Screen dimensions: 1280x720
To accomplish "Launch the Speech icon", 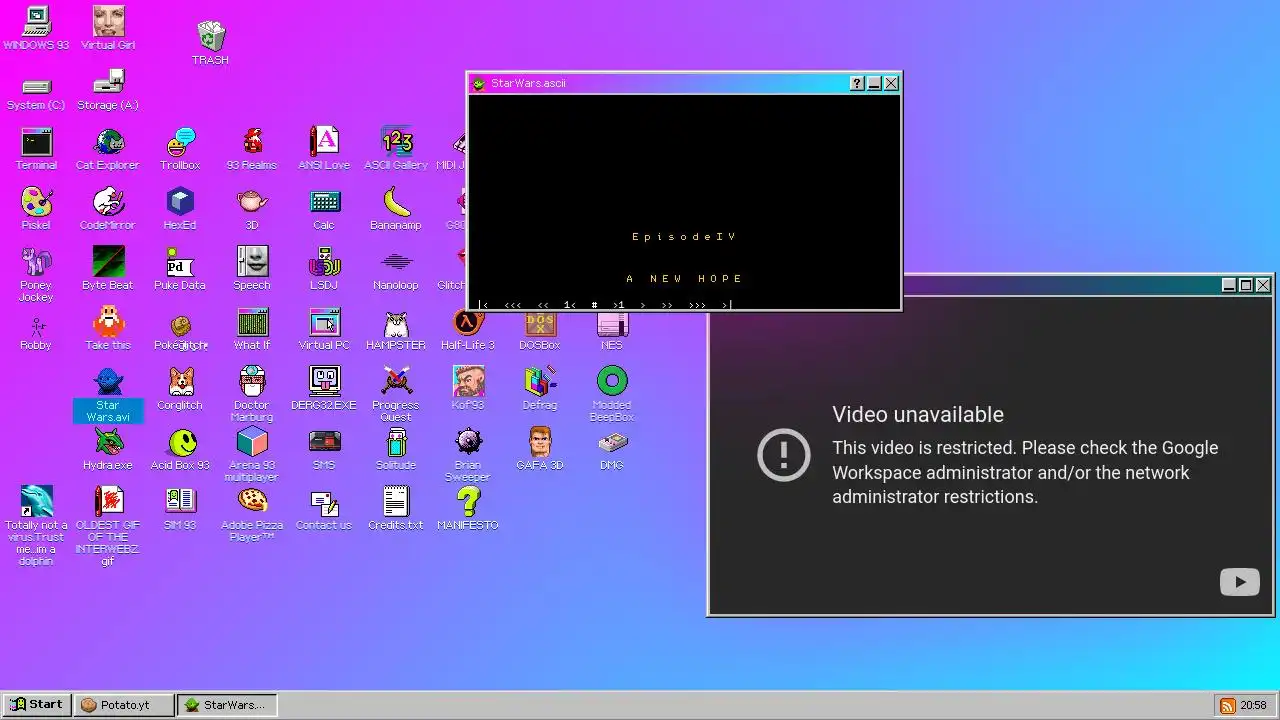I will tap(252, 269).
